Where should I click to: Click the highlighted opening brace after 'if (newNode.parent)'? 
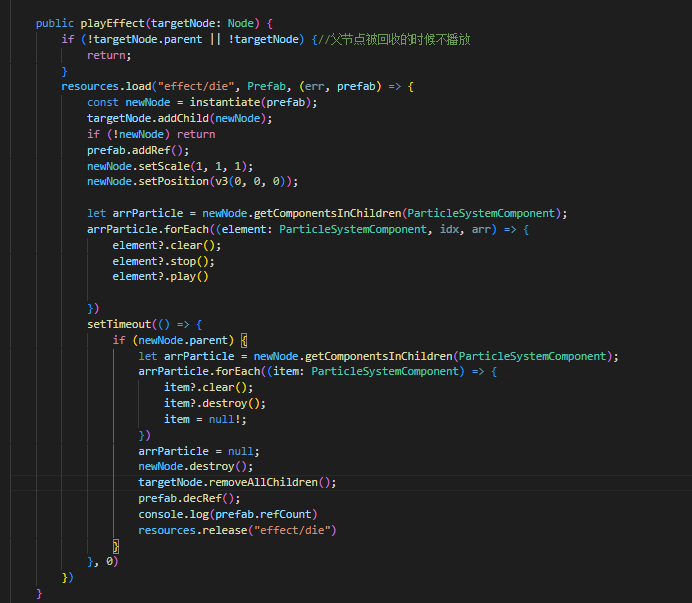coord(244,340)
